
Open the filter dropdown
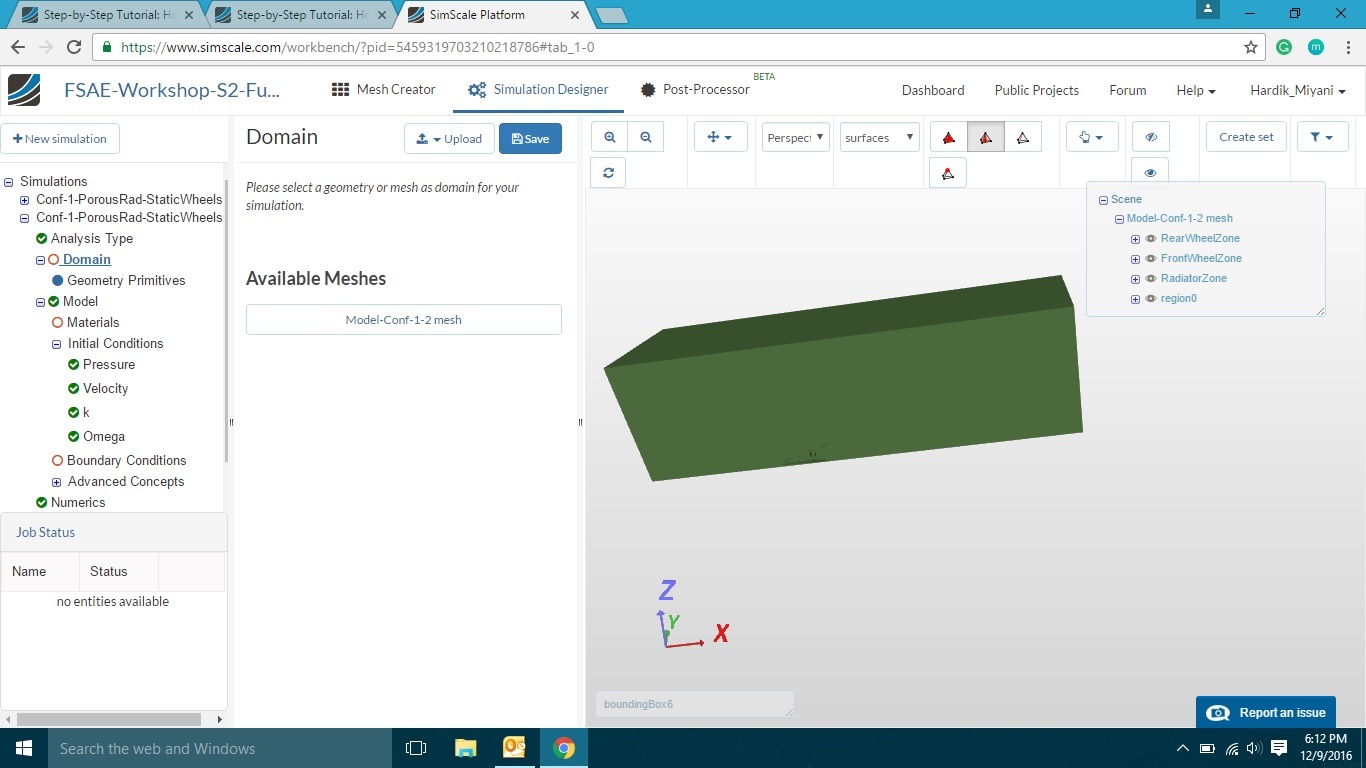tap(1322, 137)
